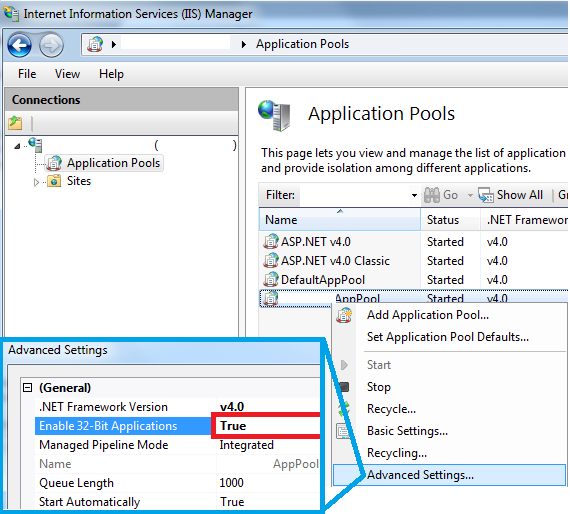This screenshot has width=570, height=514.
Task: Open the Help menu
Action: (111, 74)
